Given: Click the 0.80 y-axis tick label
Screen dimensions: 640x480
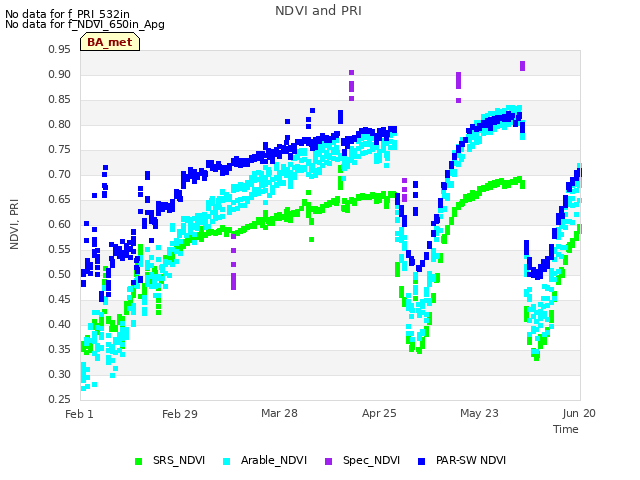Looking at the screenshot, I should pos(60,124).
